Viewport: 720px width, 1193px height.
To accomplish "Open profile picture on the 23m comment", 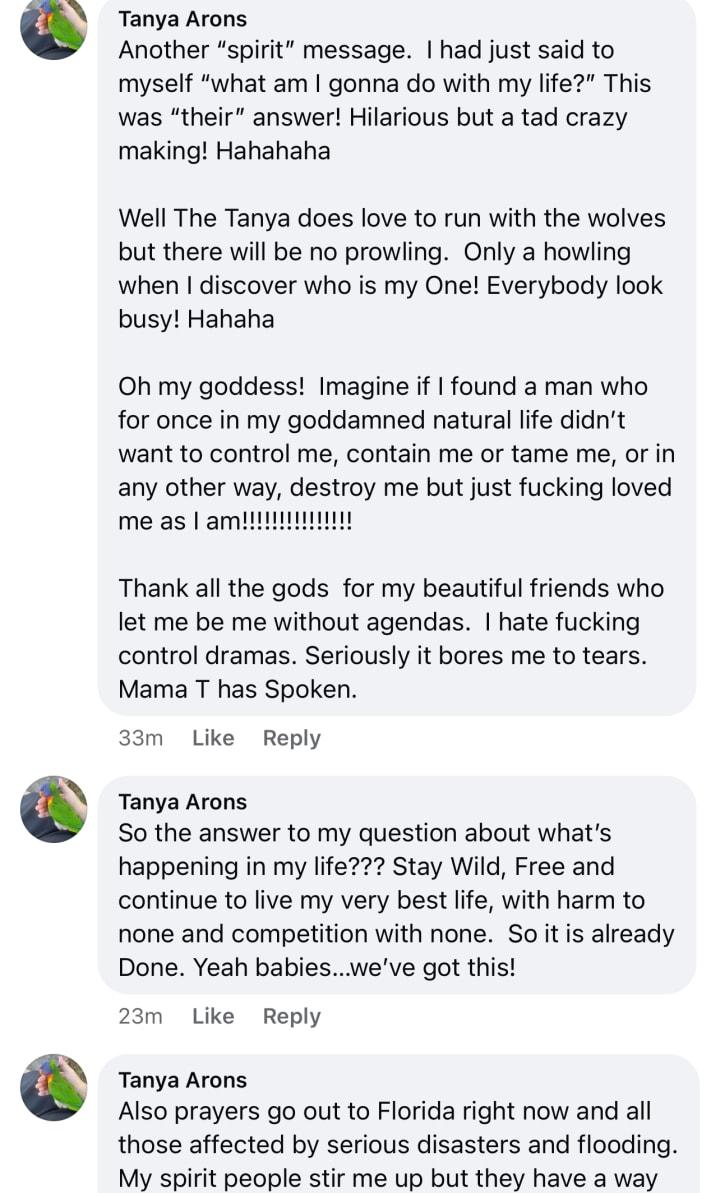I will [x=54, y=809].
